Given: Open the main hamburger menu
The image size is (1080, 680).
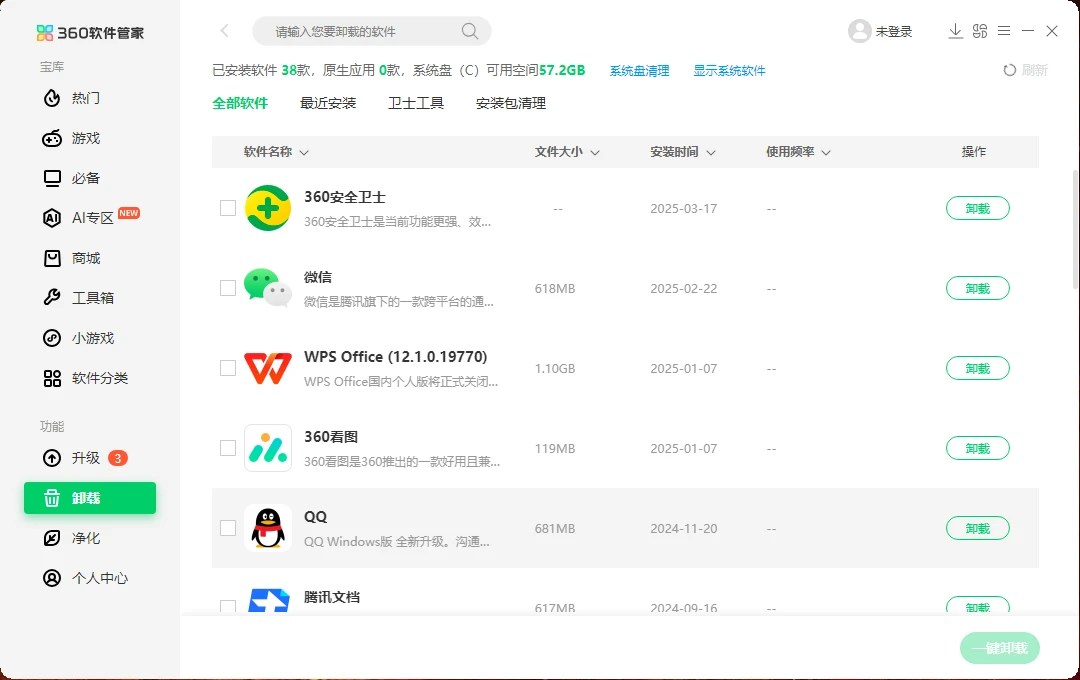Looking at the screenshot, I should click(x=1004, y=31).
